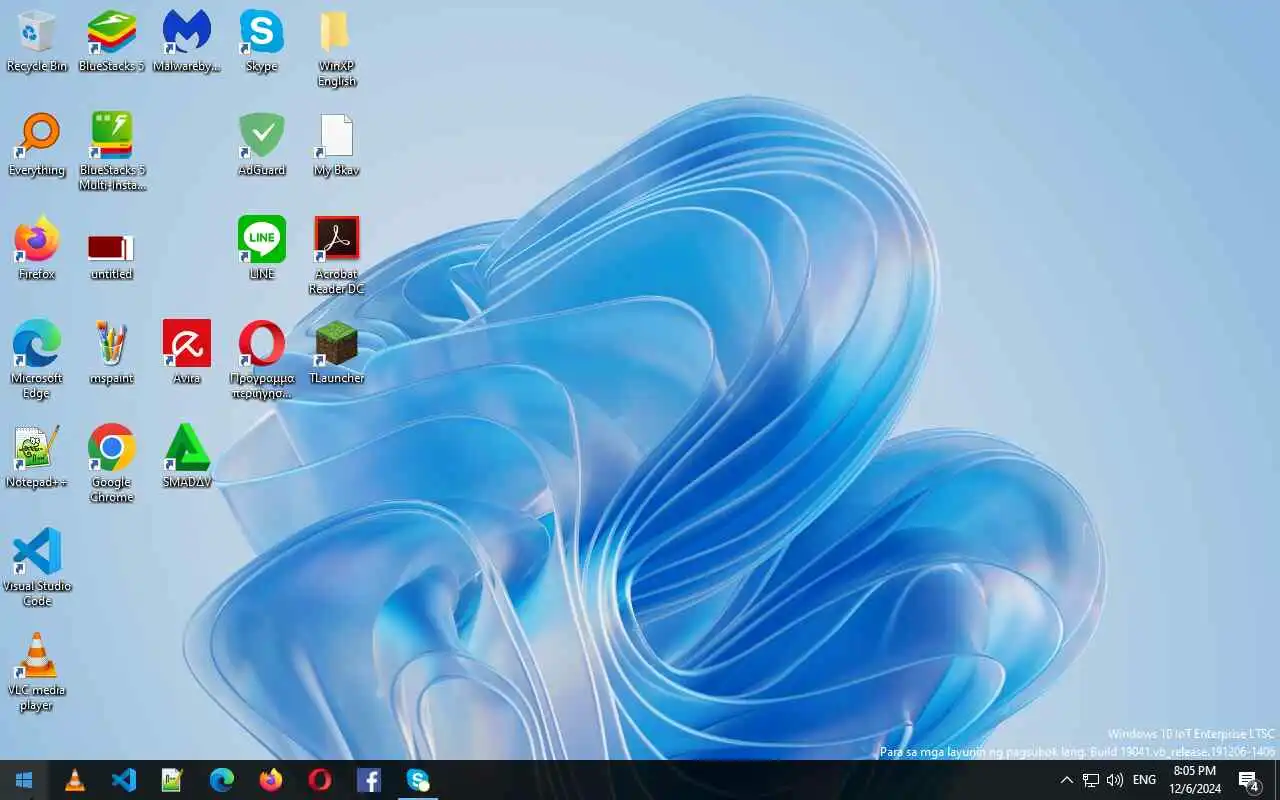Select the Google Chrome desktop shortcut
This screenshot has width=1280, height=800.
(111, 464)
